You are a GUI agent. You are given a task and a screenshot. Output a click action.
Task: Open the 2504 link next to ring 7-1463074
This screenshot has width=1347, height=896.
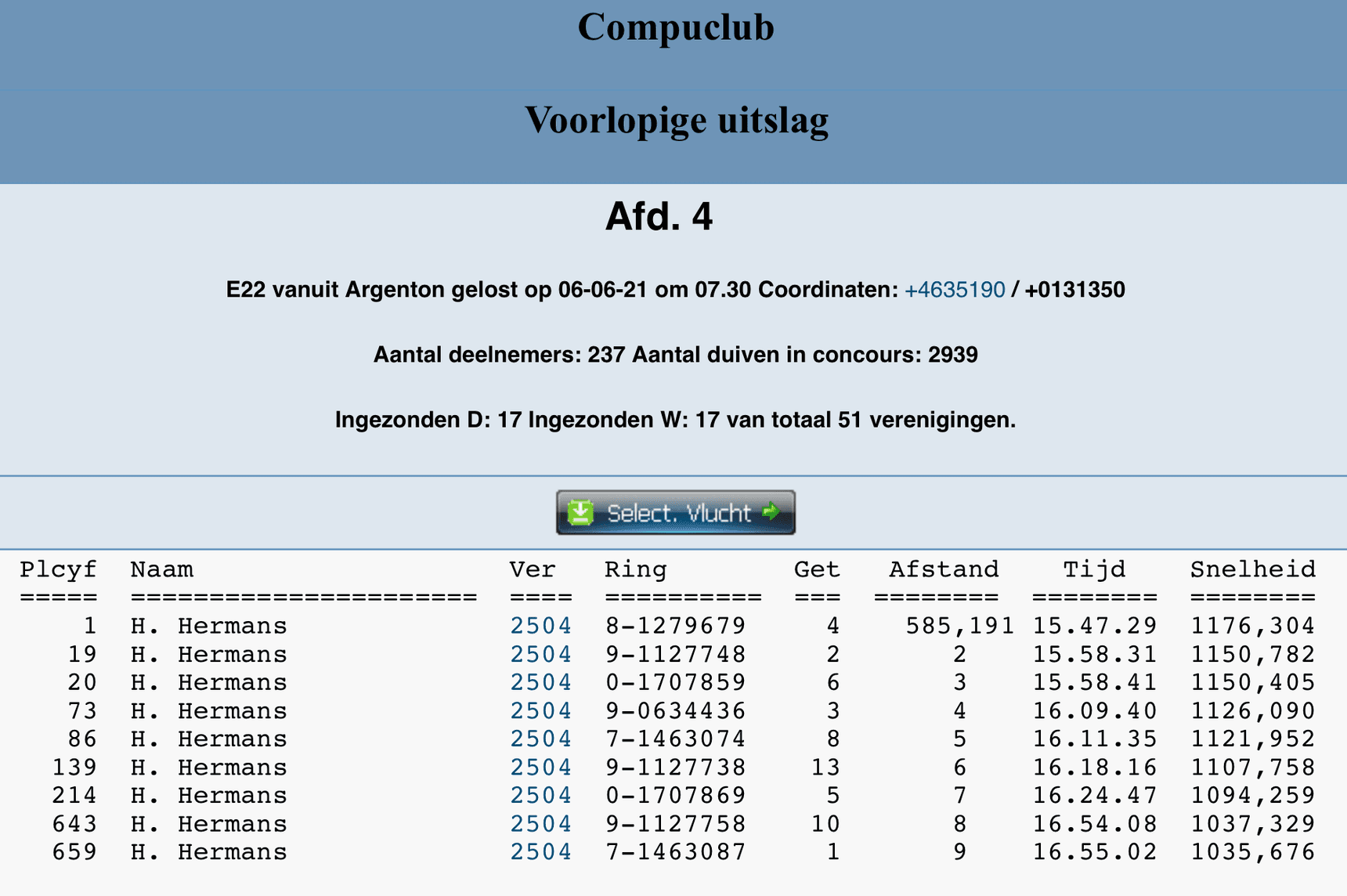(540, 739)
